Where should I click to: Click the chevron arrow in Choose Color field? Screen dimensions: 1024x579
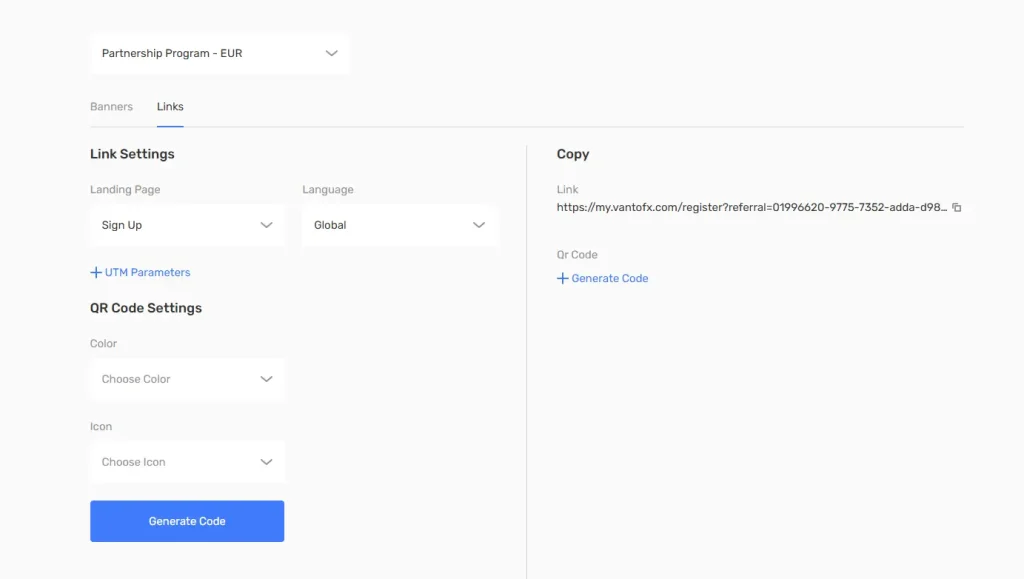266,379
